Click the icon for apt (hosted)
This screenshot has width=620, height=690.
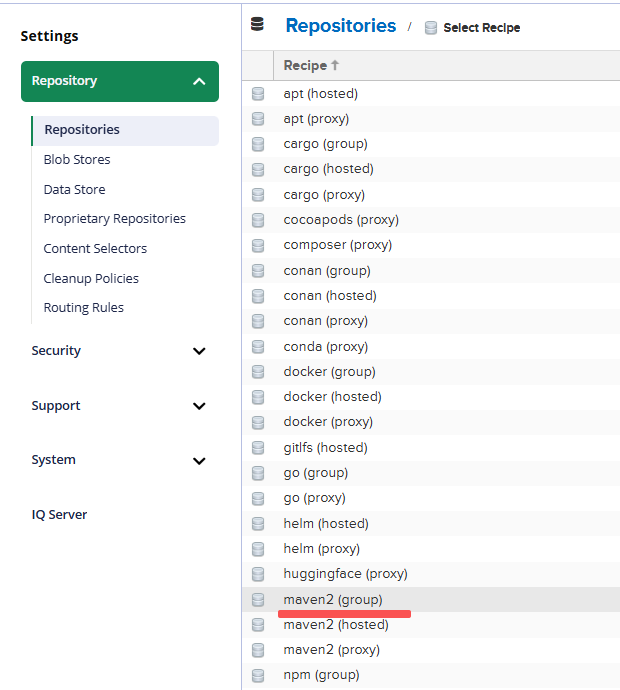point(258,94)
